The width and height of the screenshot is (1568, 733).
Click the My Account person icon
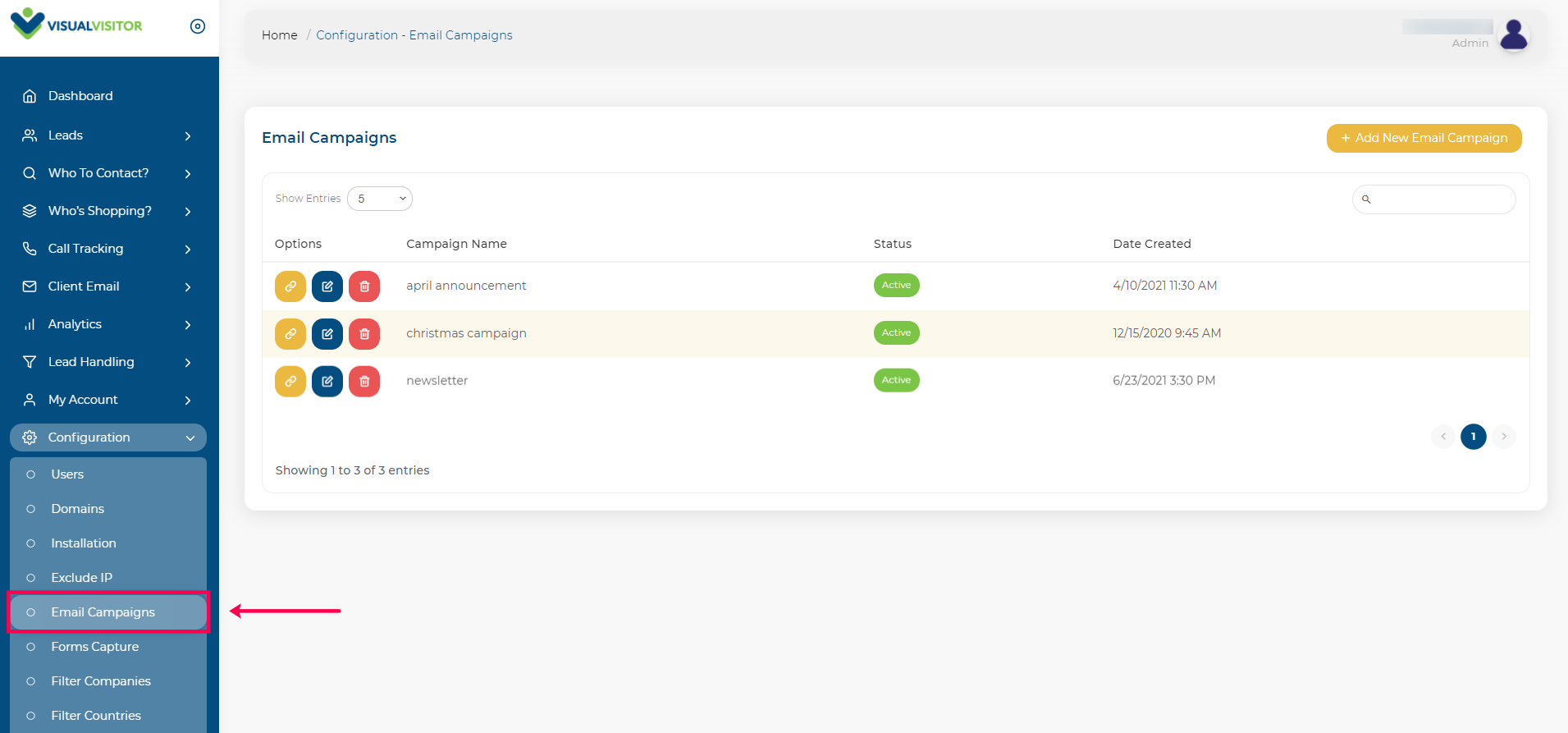(30, 400)
